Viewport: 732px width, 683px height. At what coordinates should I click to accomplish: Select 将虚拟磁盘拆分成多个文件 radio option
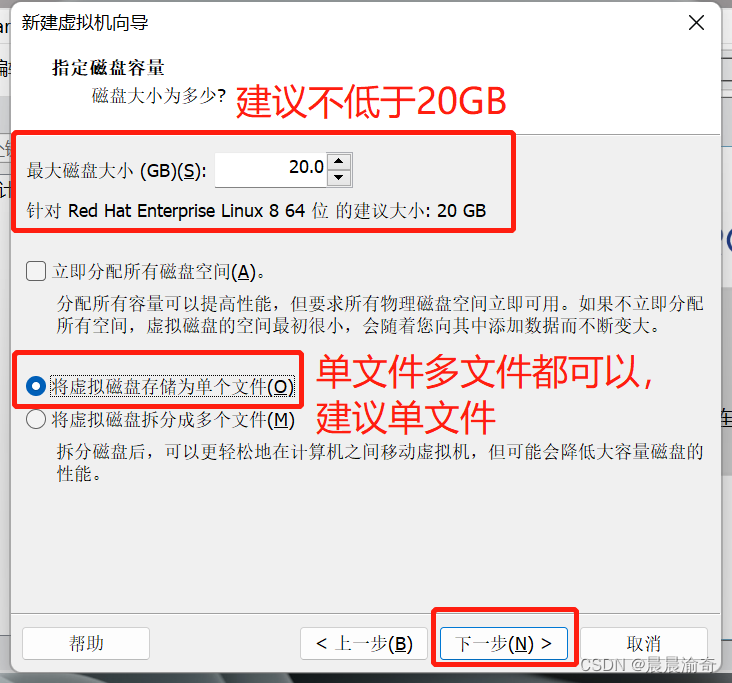click(36, 419)
